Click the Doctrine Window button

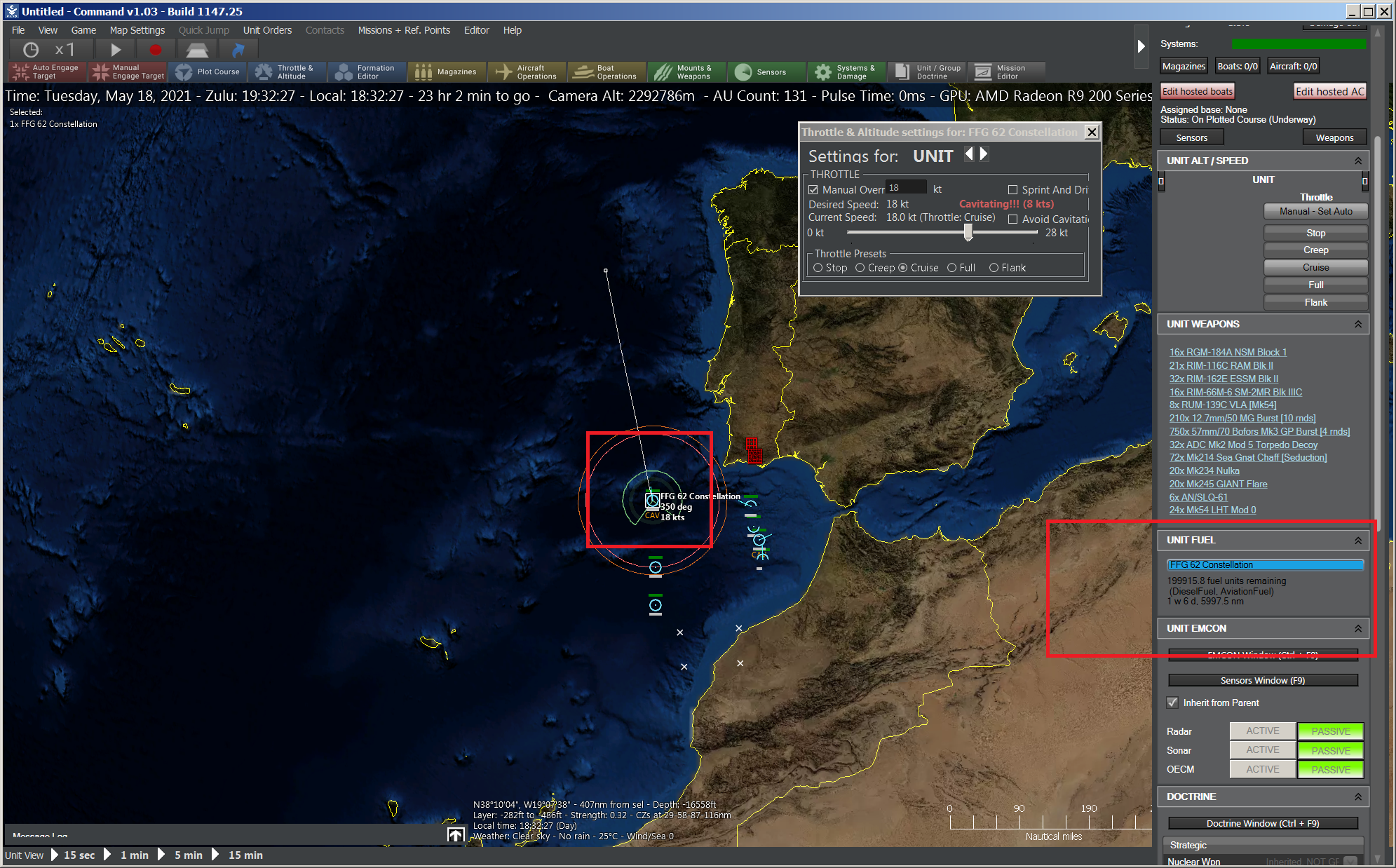point(1262,823)
